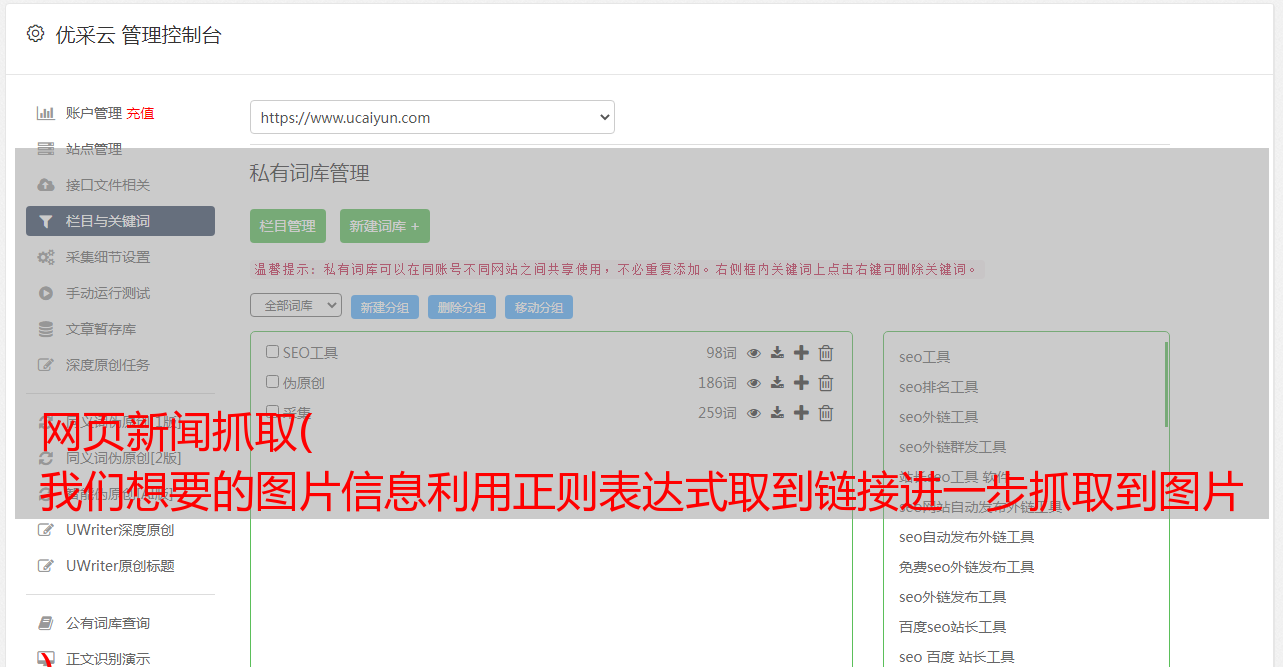The image size is (1283, 667).
Task: Select the keyword 百度seo站长工具
Action: pyautogui.click(x=952, y=627)
